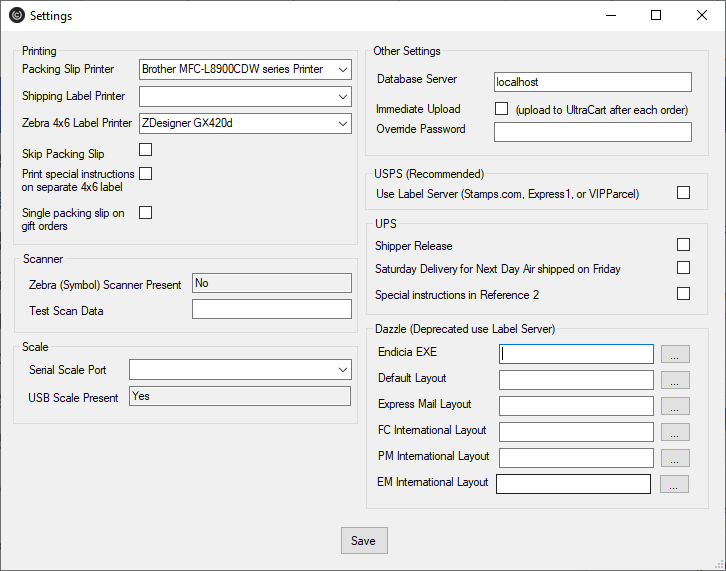Browse for Express Mail Layout file
The width and height of the screenshot is (726, 571).
[675, 406]
